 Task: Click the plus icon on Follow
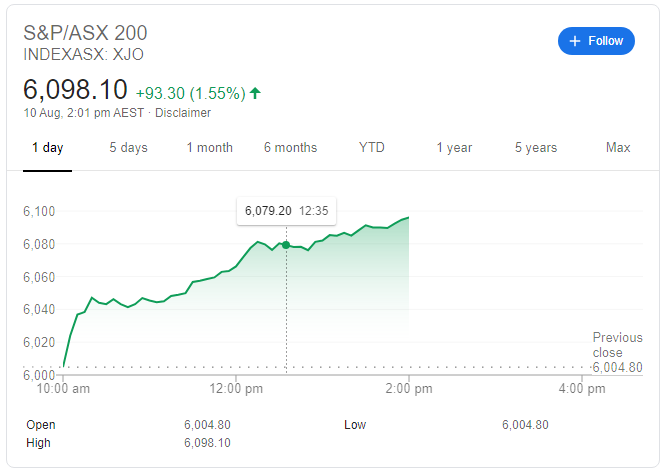[x=575, y=41]
